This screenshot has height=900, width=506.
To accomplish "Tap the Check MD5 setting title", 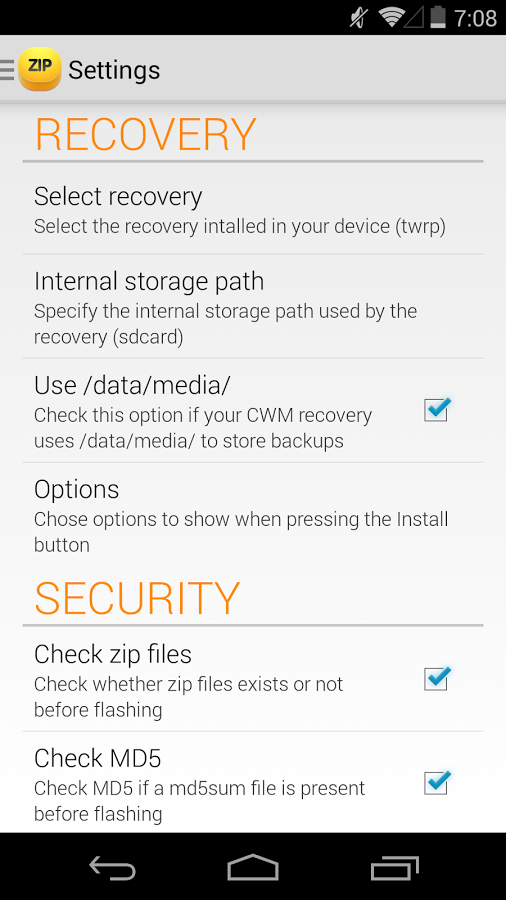I will pos(98,758).
